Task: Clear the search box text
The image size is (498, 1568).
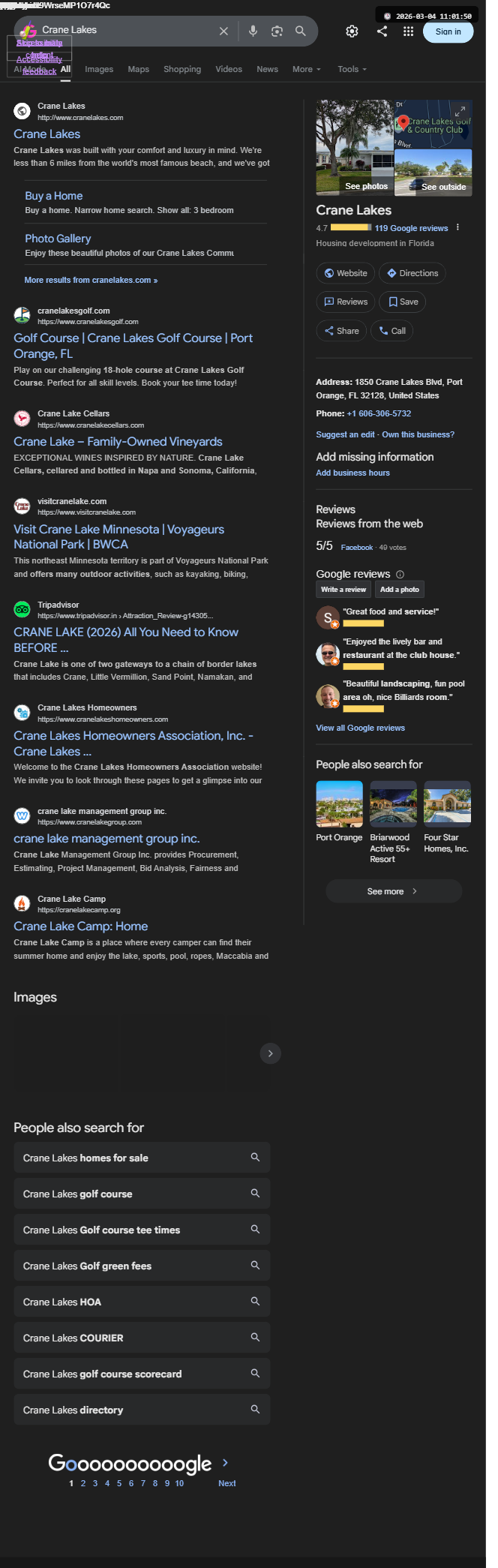Action: (223, 31)
